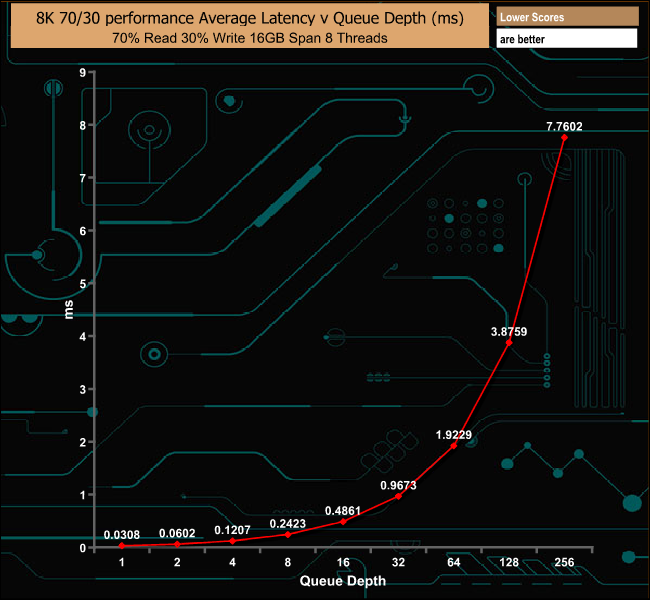Screen dimensions: 650x600
Task: Select the red data point at queue depth 16
Action: click(x=343, y=522)
